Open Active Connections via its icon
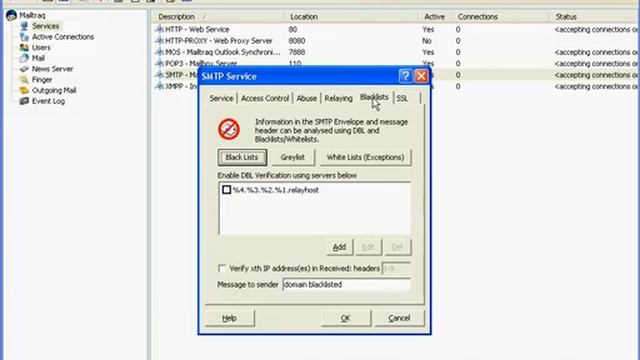Image resolution: width=640 pixels, height=360 pixels. [24, 37]
